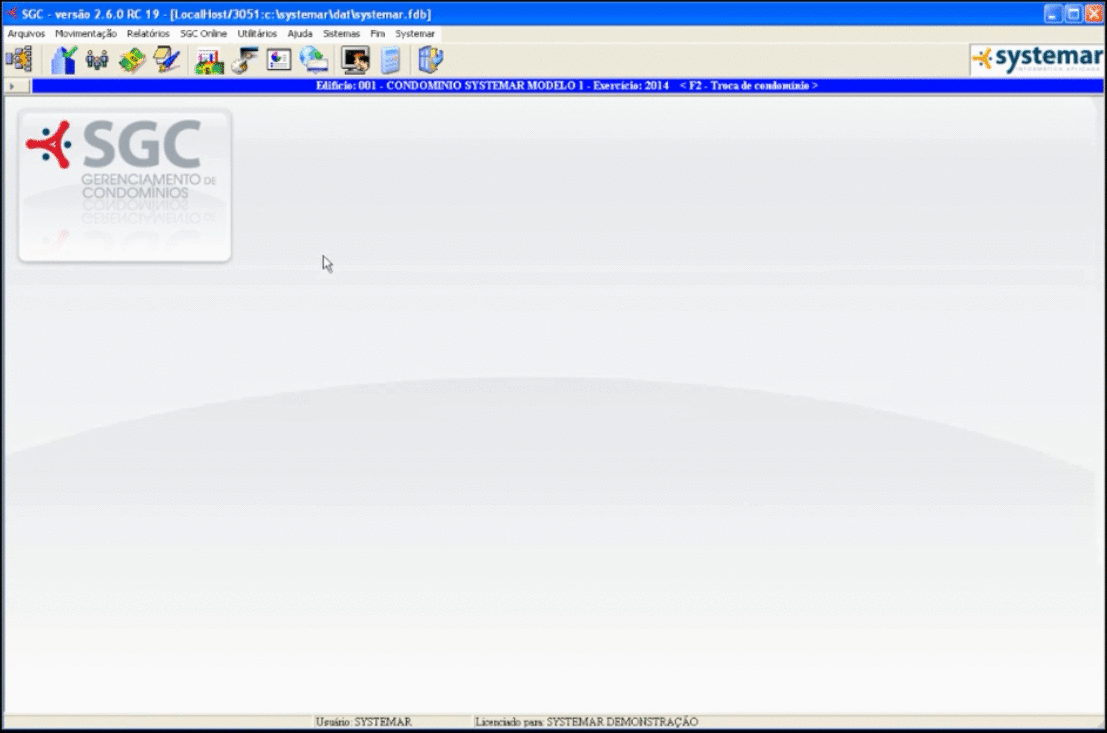Open the bar chart toolbar icon
The width and height of the screenshot is (1107, 733).
[209, 60]
